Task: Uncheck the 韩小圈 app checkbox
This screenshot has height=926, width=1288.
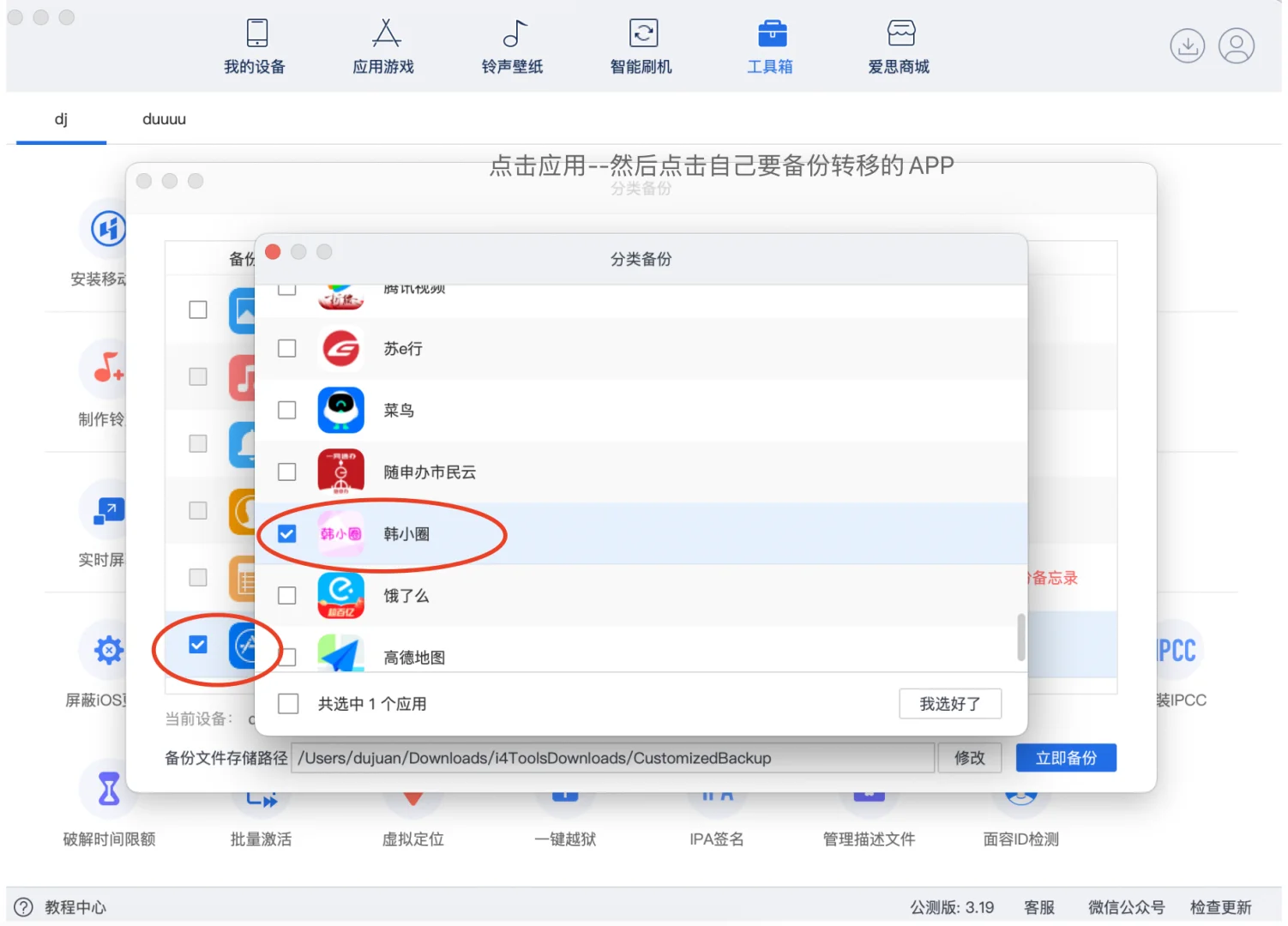Action: (x=286, y=533)
